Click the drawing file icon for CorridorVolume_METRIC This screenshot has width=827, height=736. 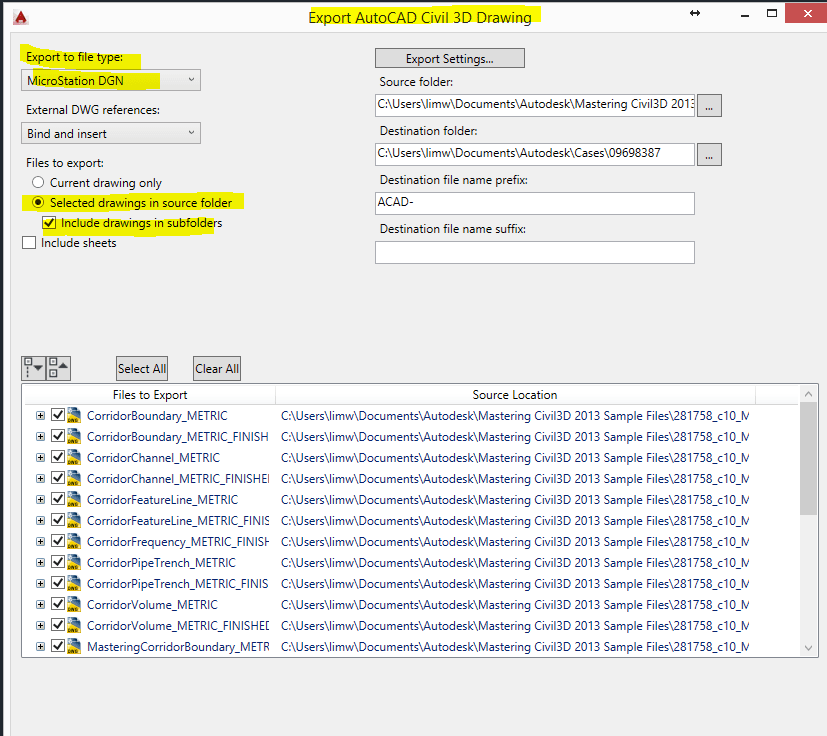(x=74, y=604)
